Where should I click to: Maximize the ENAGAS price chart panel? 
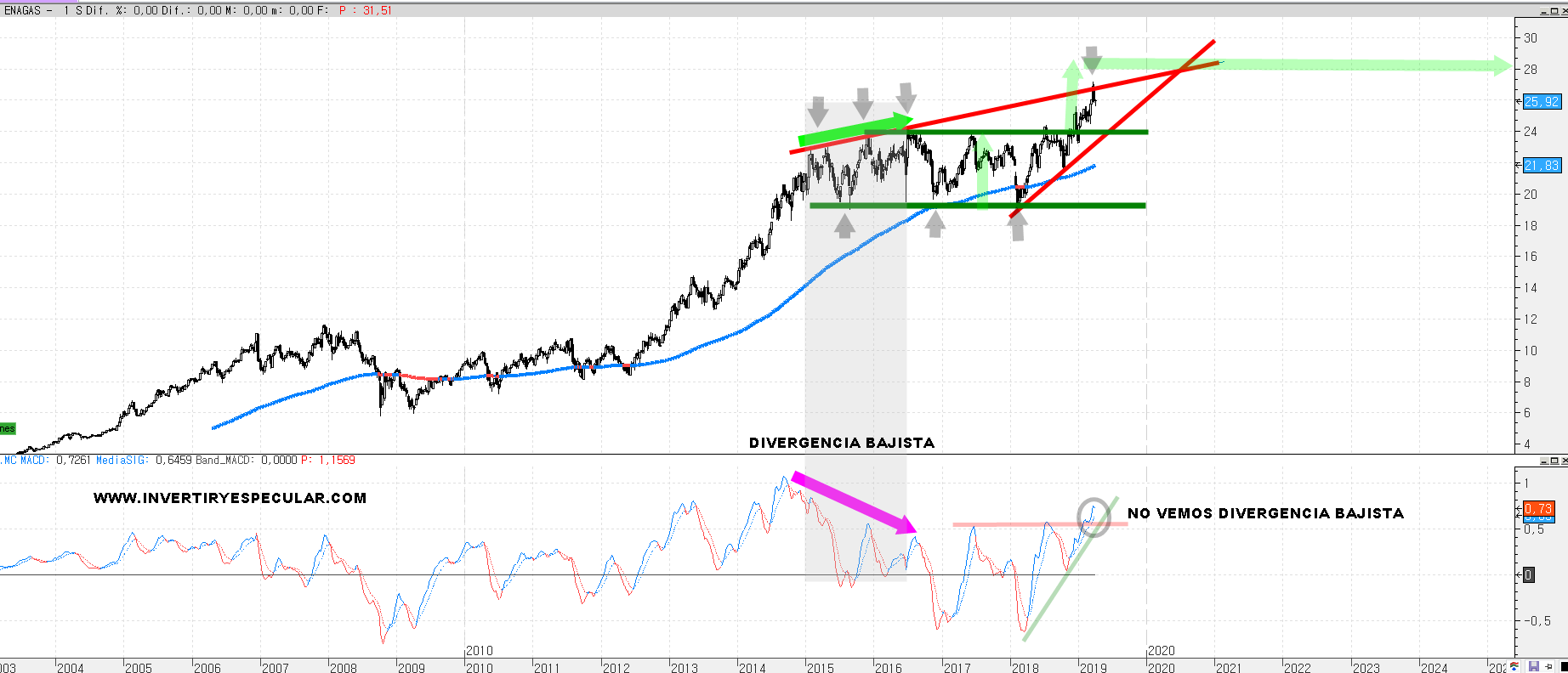(x=1554, y=10)
